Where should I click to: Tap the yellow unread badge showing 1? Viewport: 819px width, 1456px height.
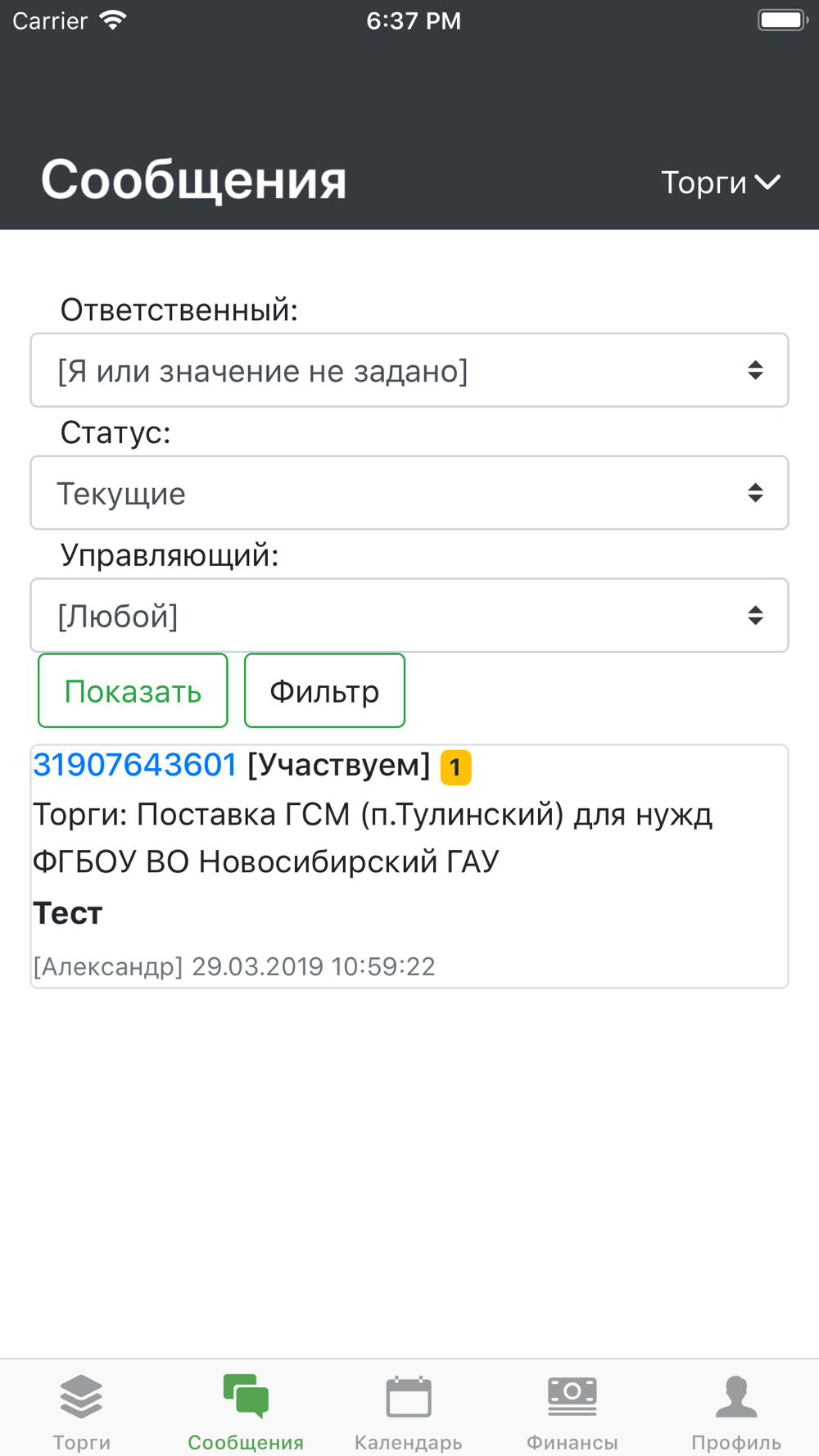click(455, 767)
